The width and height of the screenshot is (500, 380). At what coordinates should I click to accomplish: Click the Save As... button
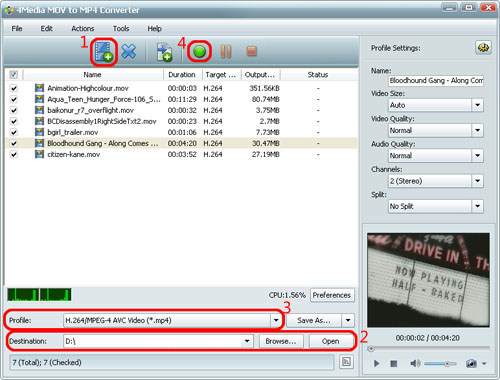coord(314,320)
